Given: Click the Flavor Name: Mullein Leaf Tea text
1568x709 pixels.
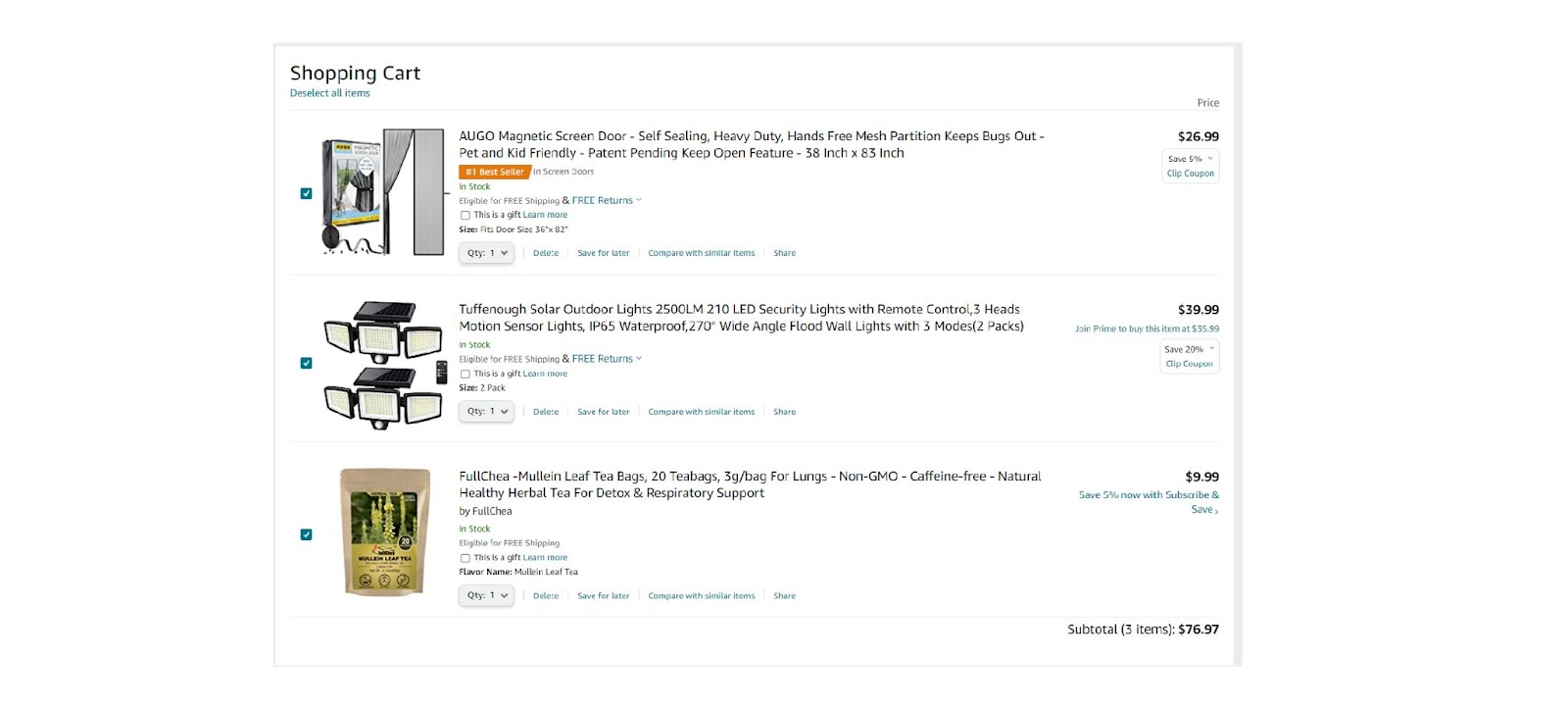Looking at the screenshot, I should click(518, 572).
